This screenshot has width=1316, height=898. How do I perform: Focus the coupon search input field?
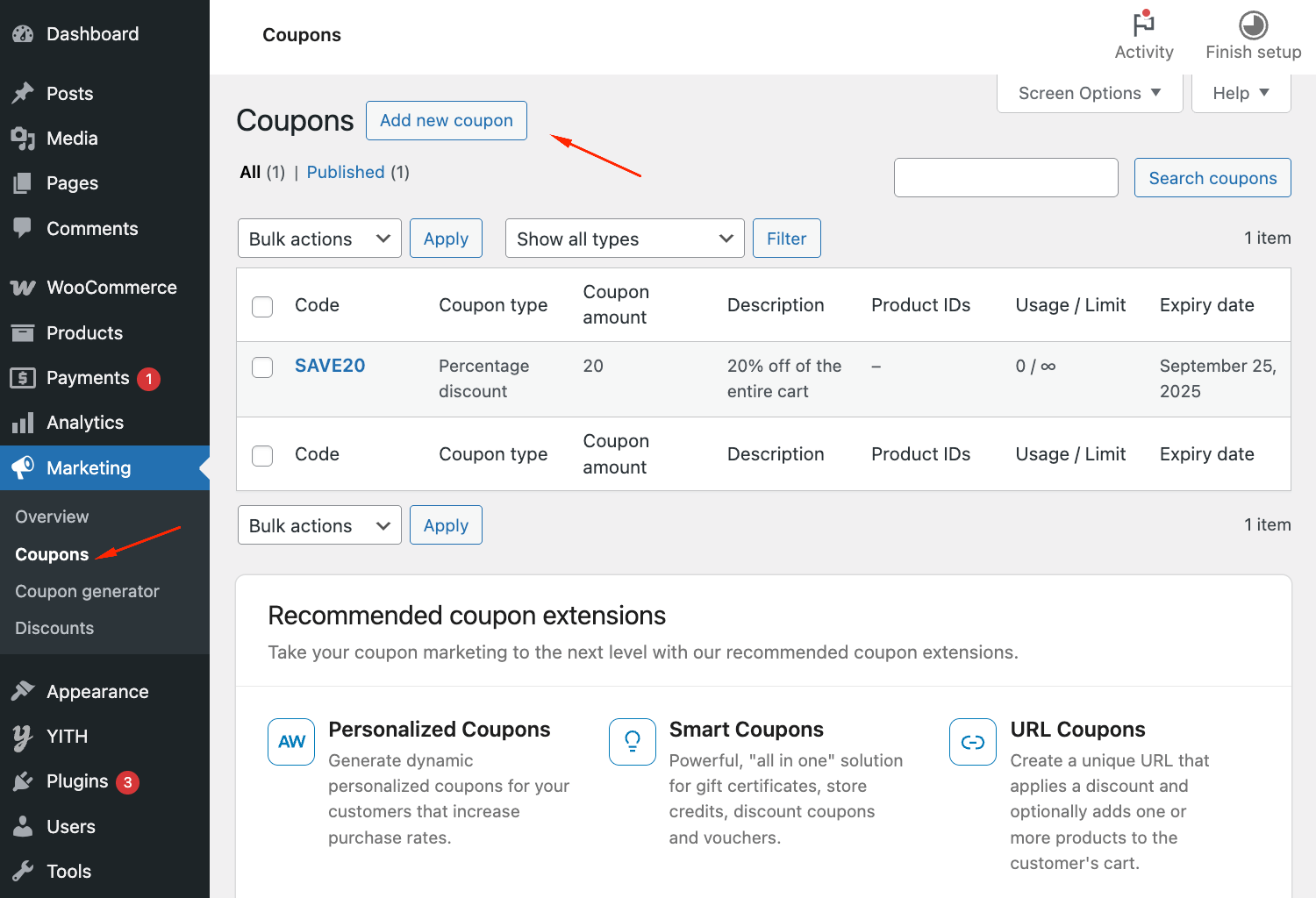pyautogui.click(x=1005, y=178)
